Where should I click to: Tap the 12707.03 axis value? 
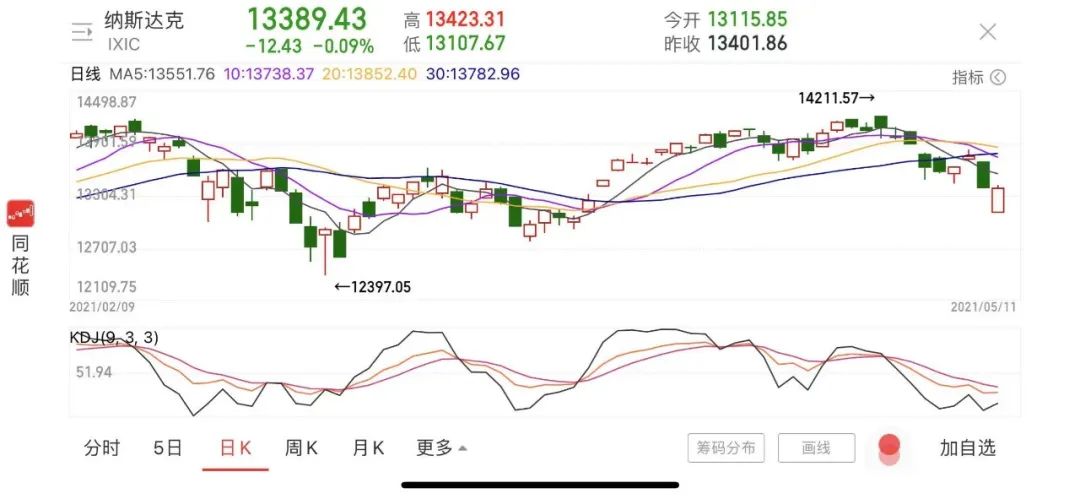click(107, 247)
